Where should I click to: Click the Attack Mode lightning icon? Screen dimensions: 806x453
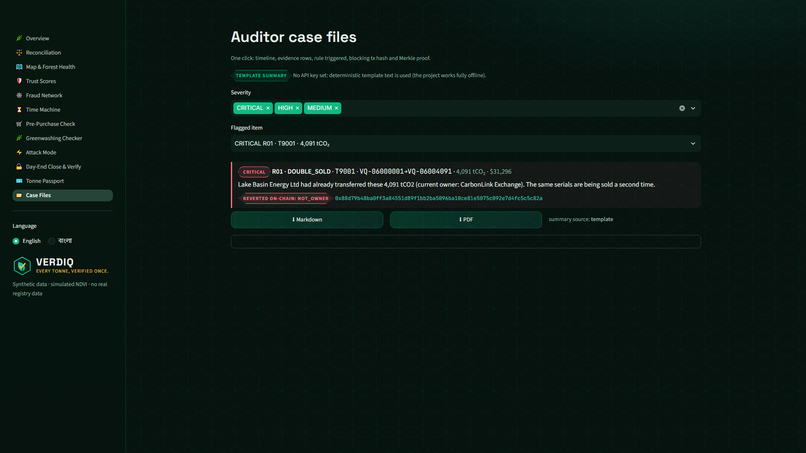19,152
